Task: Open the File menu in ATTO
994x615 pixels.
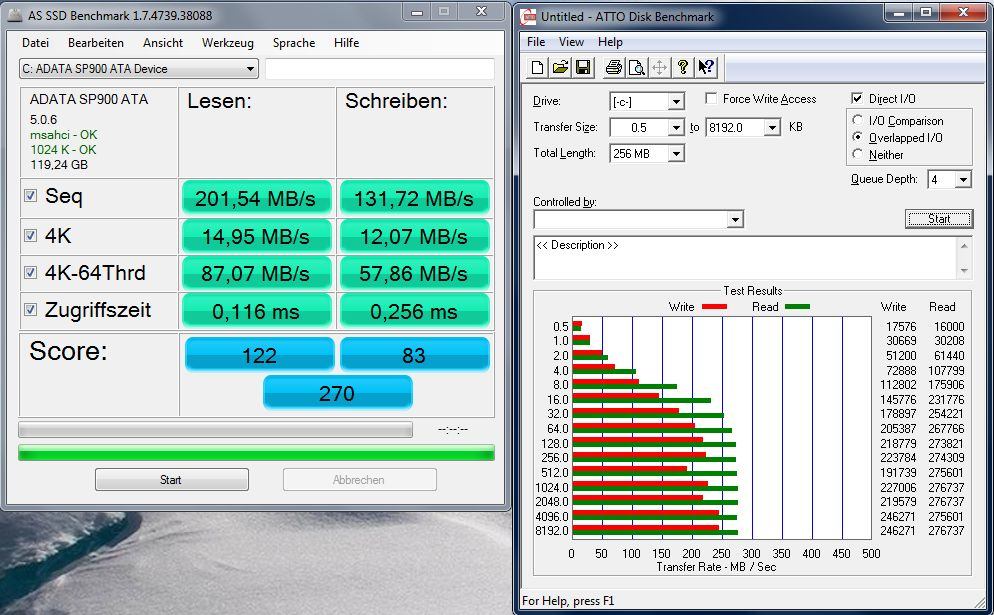Action: pyautogui.click(x=536, y=42)
